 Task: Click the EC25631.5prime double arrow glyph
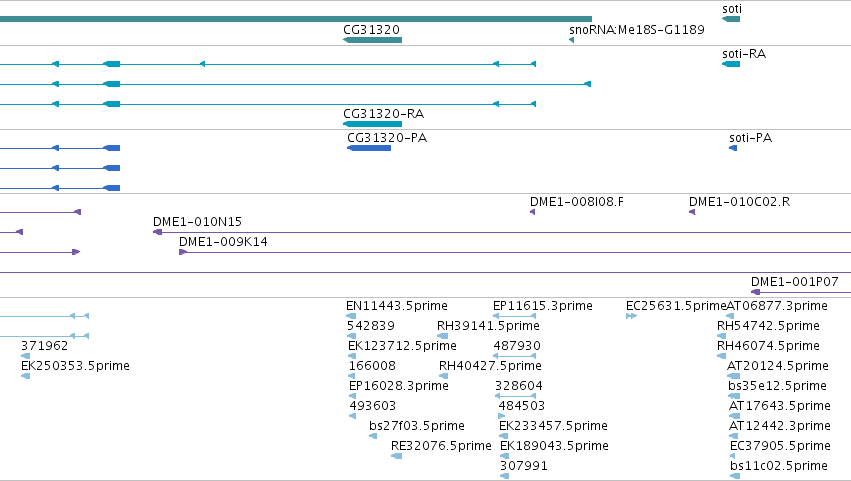pyautogui.click(x=631, y=316)
